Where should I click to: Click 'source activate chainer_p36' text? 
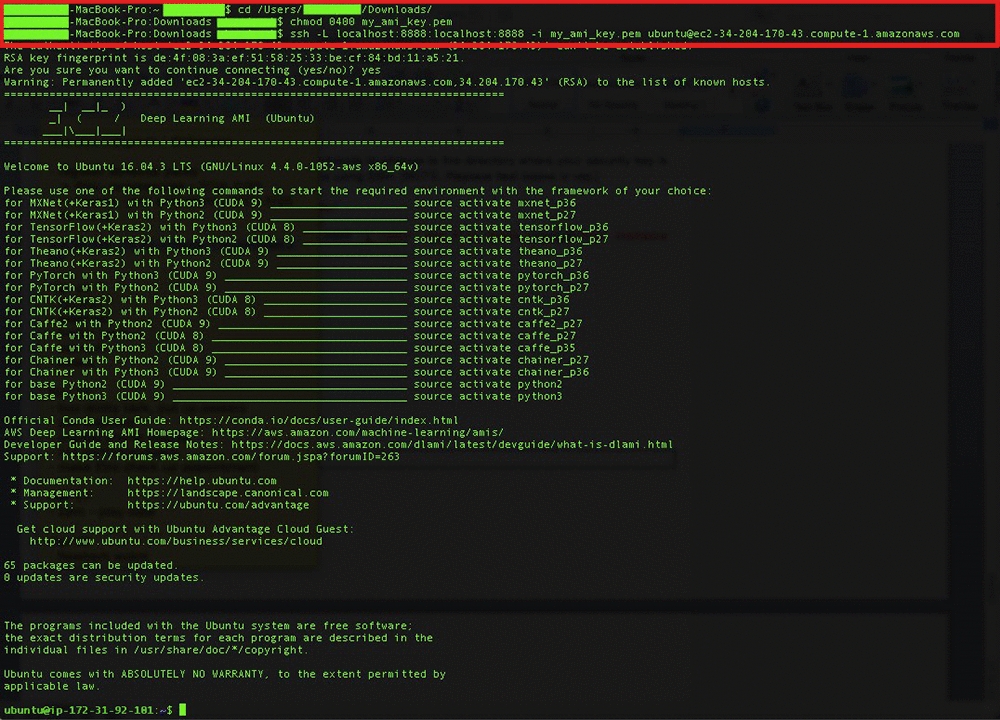(x=501, y=372)
